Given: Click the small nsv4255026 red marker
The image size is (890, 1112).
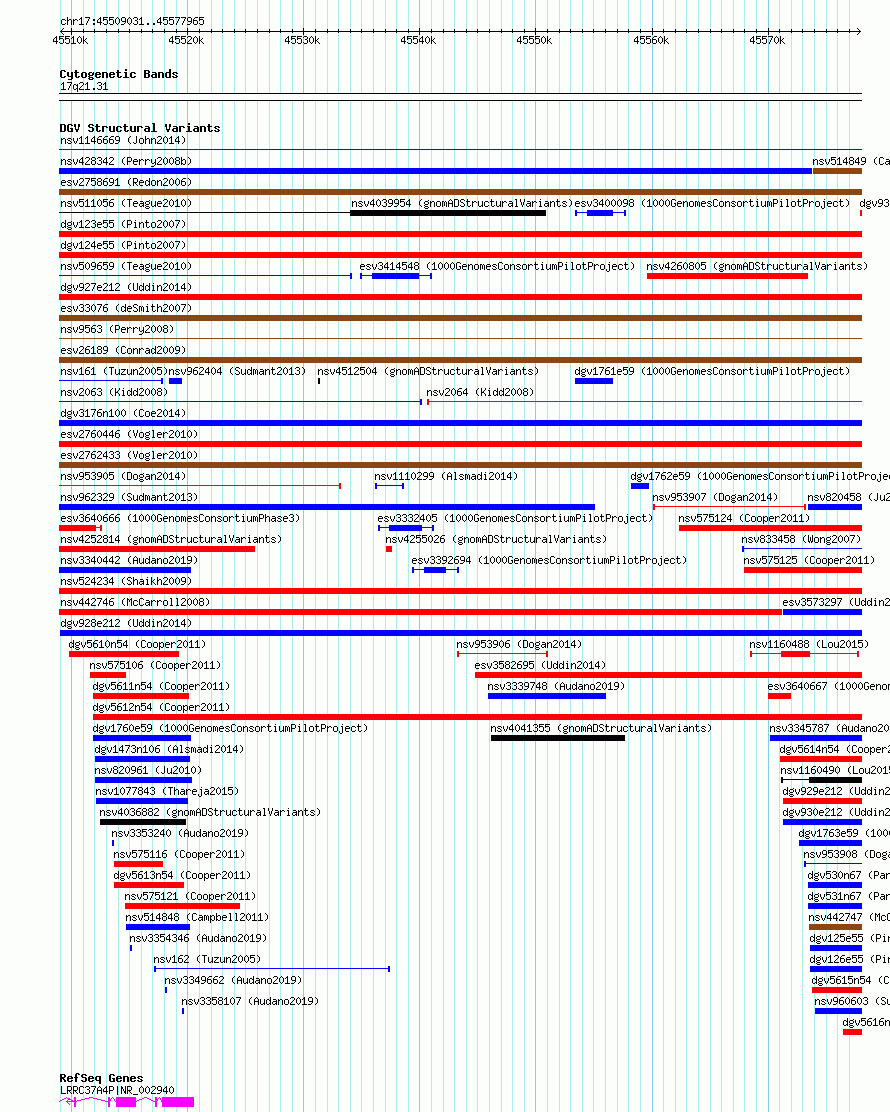Looking at the screenshot, I should 389,549.
